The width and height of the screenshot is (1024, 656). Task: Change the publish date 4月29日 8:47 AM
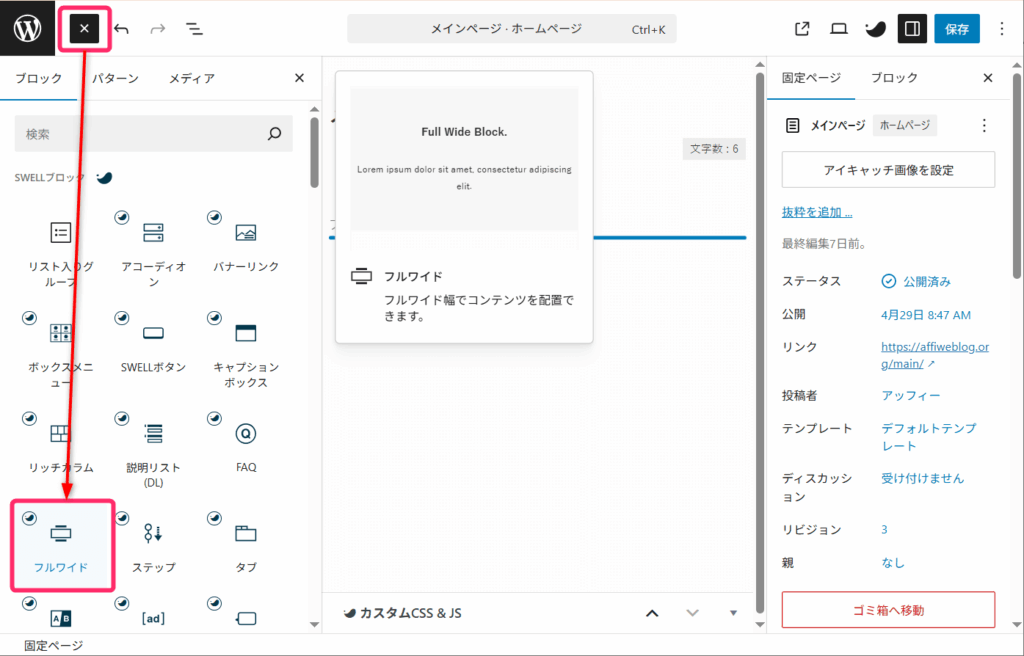tap(926, 315)
